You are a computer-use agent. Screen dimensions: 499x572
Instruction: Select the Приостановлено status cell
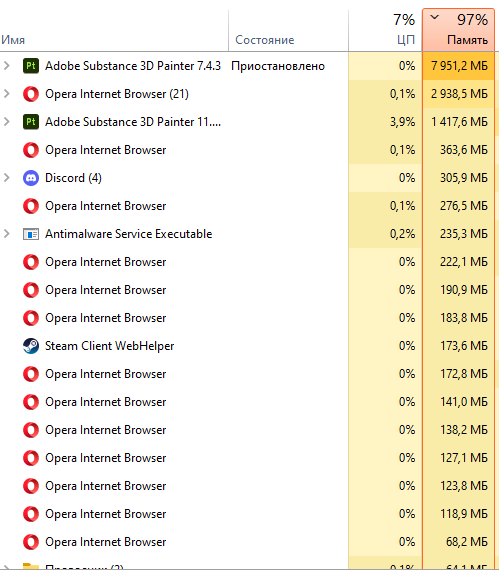(x=278, y=66)
